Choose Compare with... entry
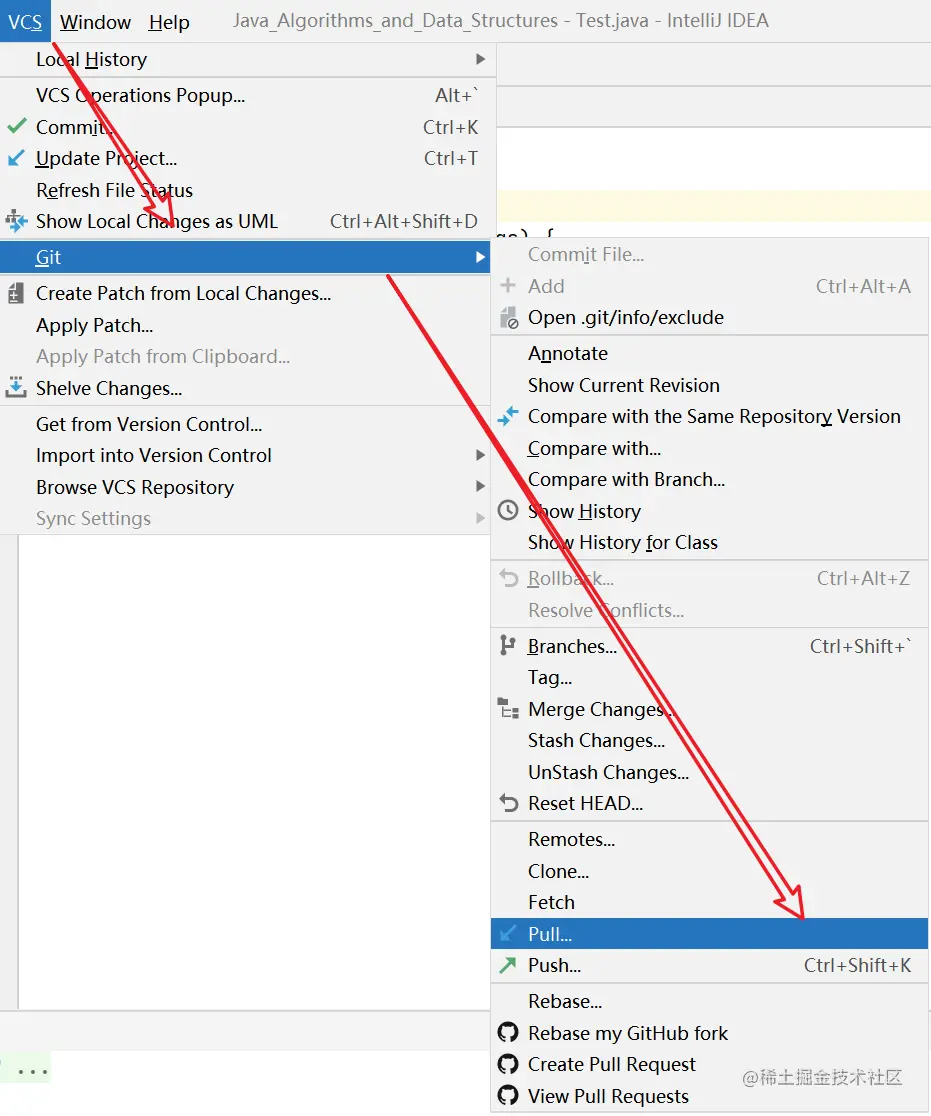Viewport: 931px width, 1116px height. pyautogui.click(x=710, y=448)
